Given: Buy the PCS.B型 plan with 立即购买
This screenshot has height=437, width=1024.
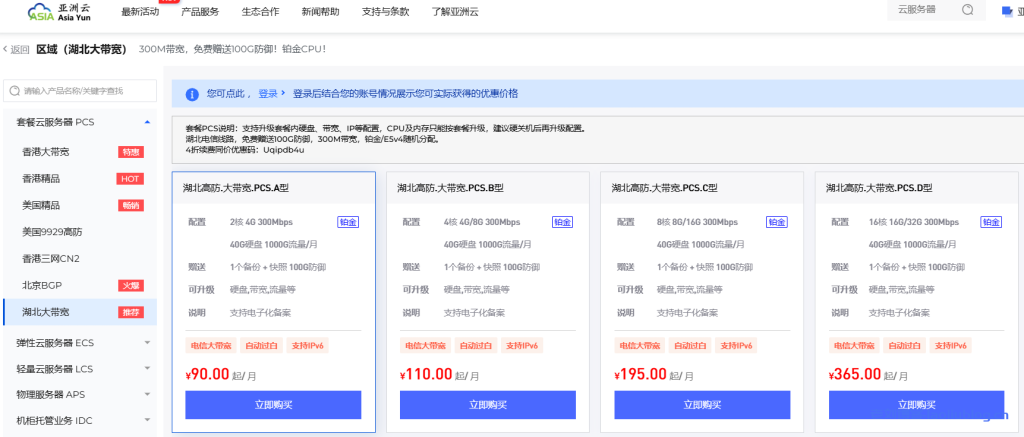Looking at the screenshot, I should tap(488, 405).
